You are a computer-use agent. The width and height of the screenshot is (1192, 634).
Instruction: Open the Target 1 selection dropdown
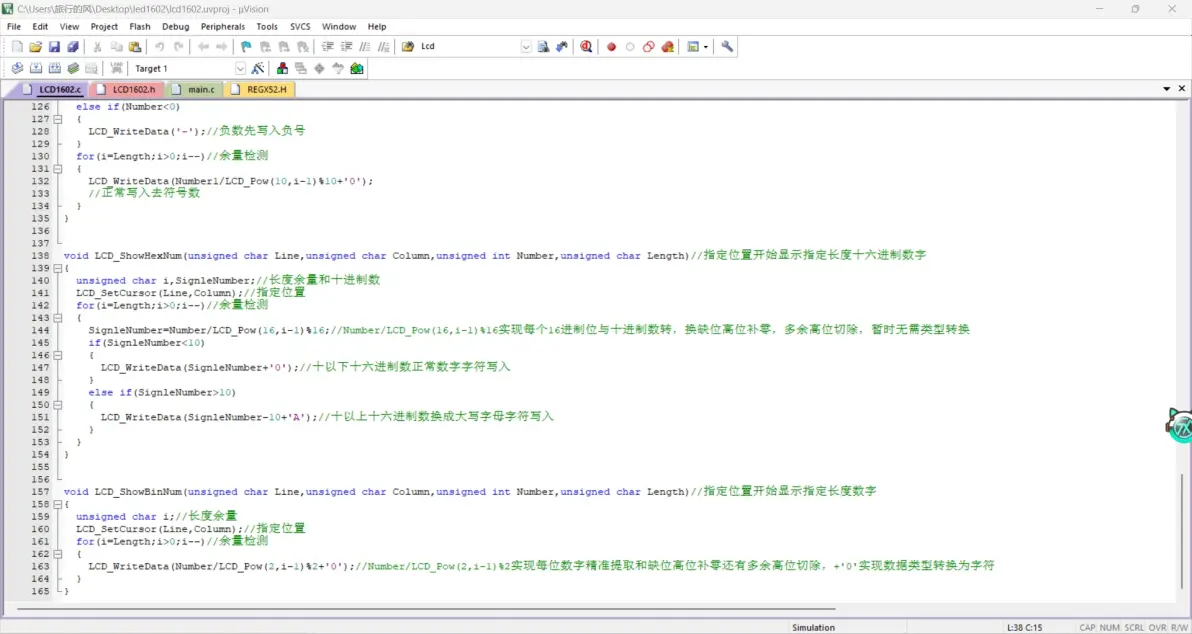click(x=240, y=69)
